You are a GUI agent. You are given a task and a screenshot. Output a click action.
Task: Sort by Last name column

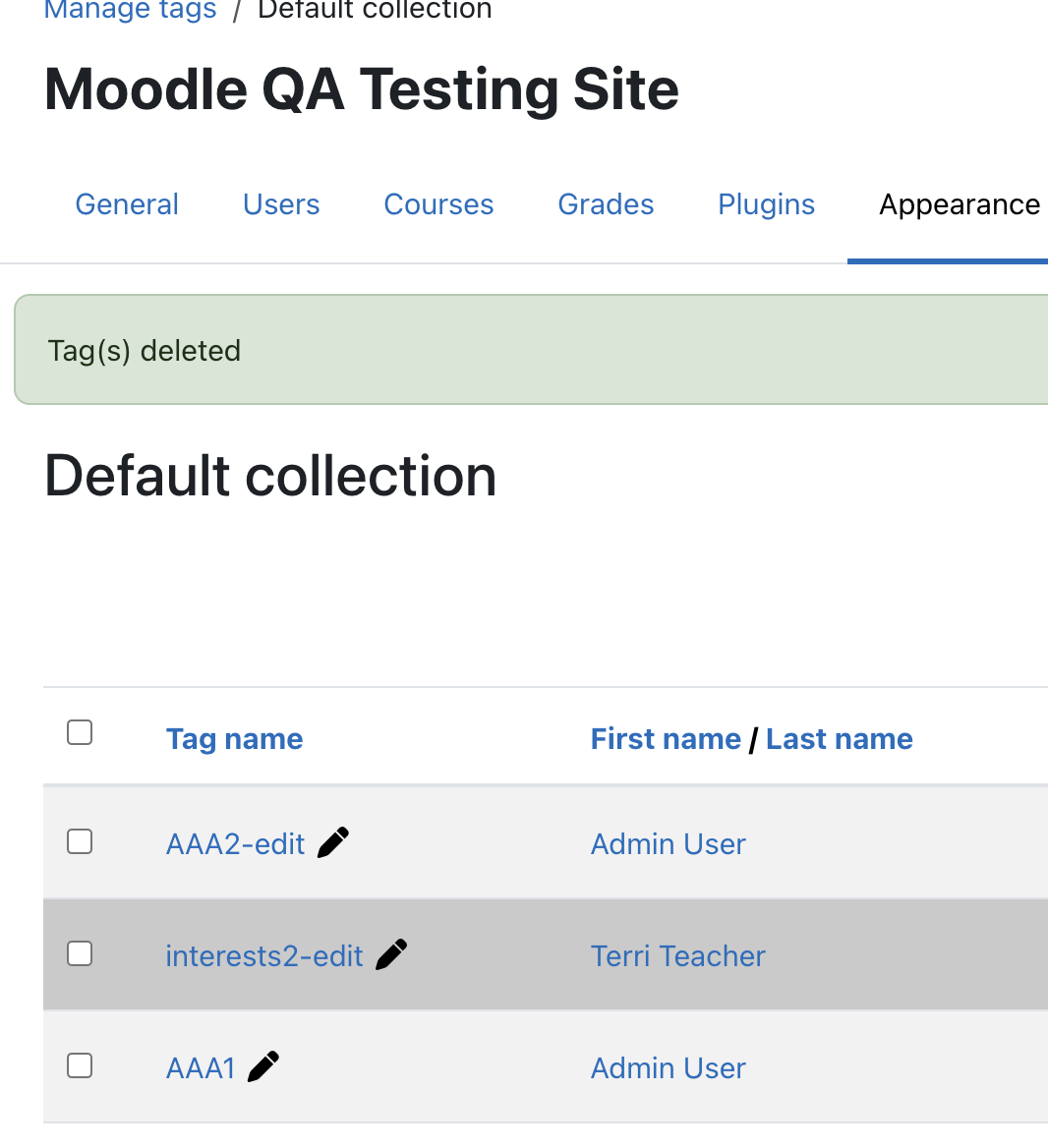click(x=840, y=739)
